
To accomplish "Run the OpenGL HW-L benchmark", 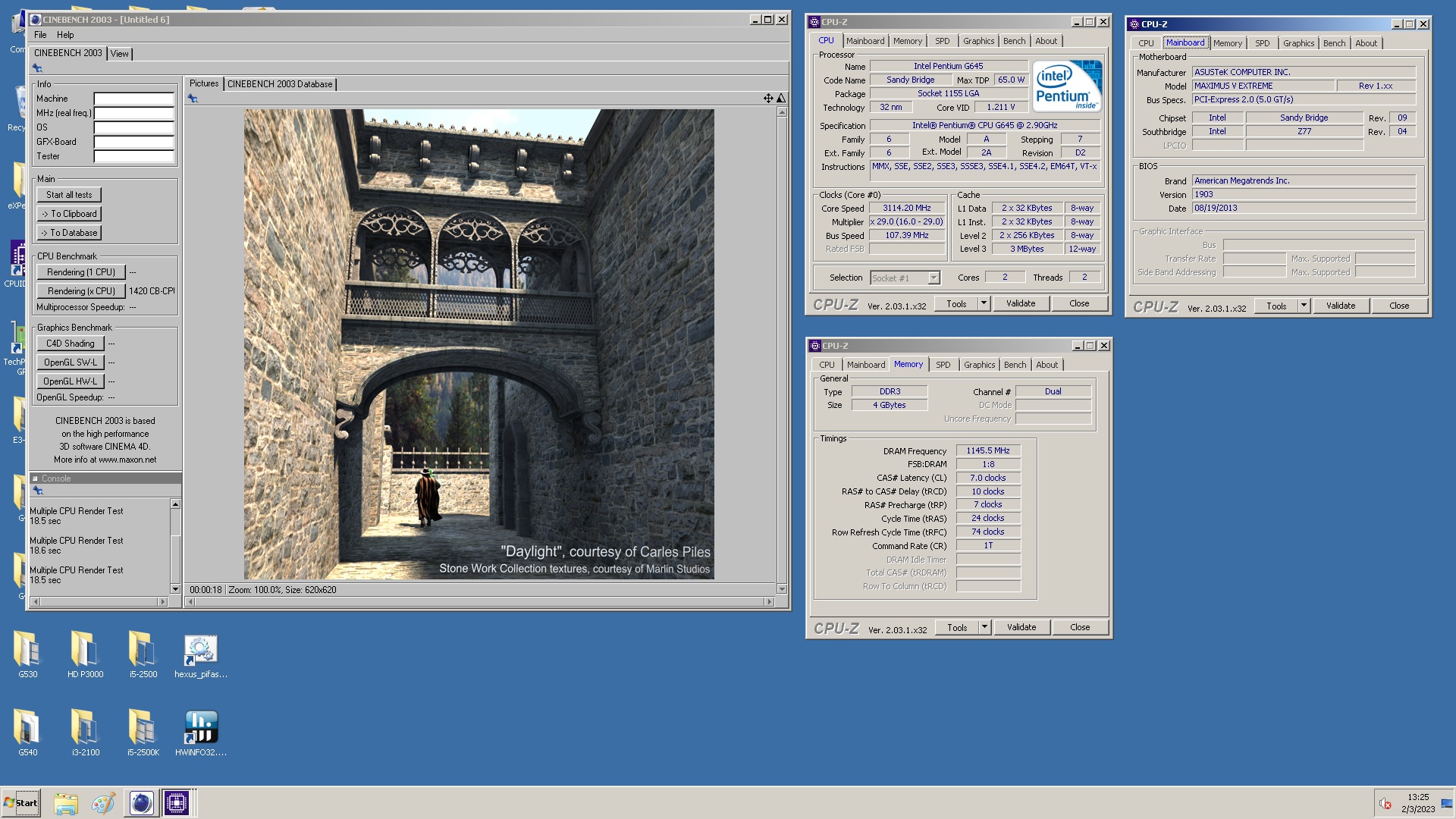I will (71, 381).
